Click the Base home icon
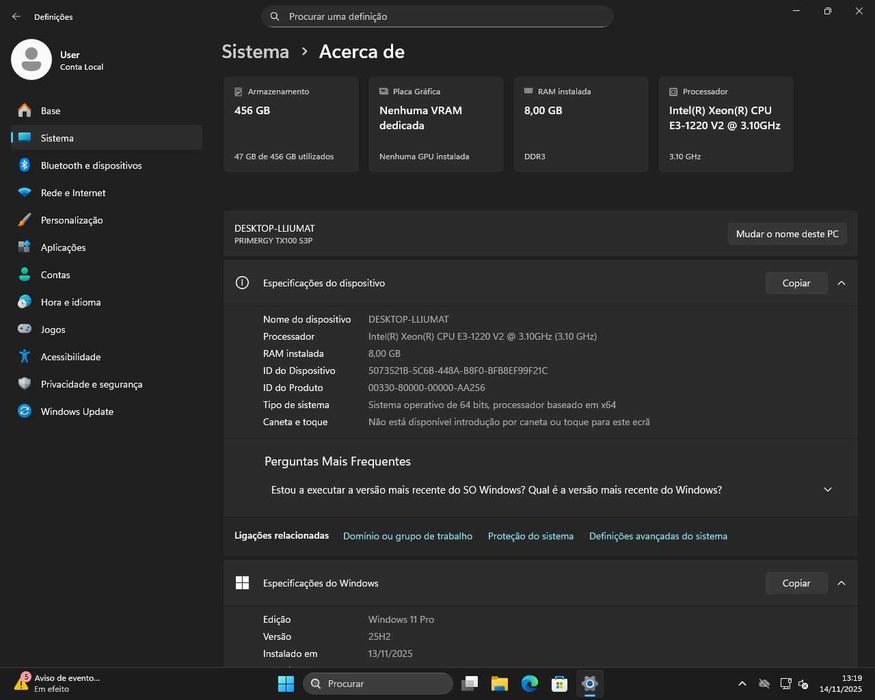Screen dimensions: 875x700 [x=25, y=111]
